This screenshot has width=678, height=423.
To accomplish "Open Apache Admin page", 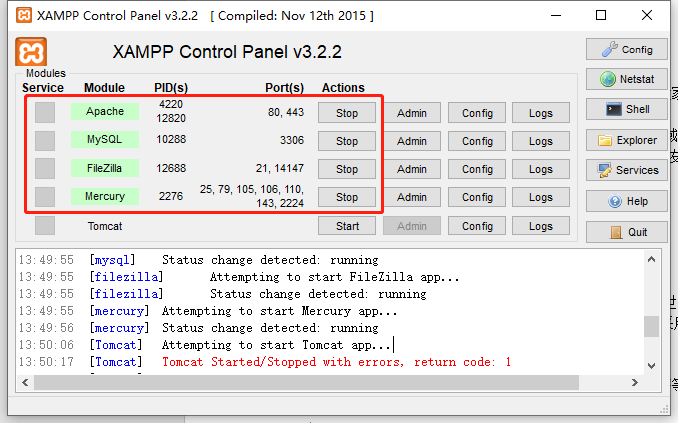I will 412,113.
